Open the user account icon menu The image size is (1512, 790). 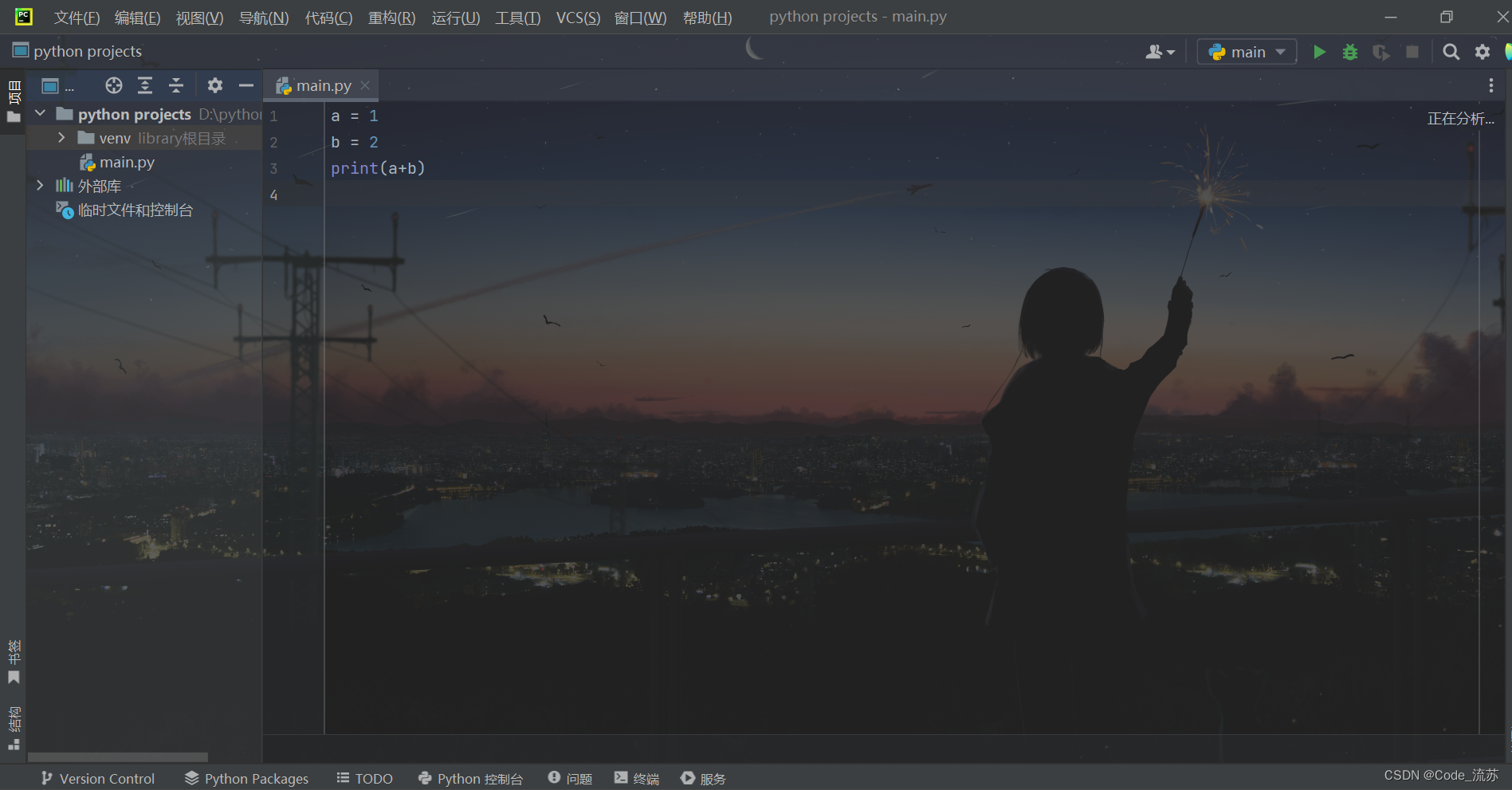tap(1160, 52)
